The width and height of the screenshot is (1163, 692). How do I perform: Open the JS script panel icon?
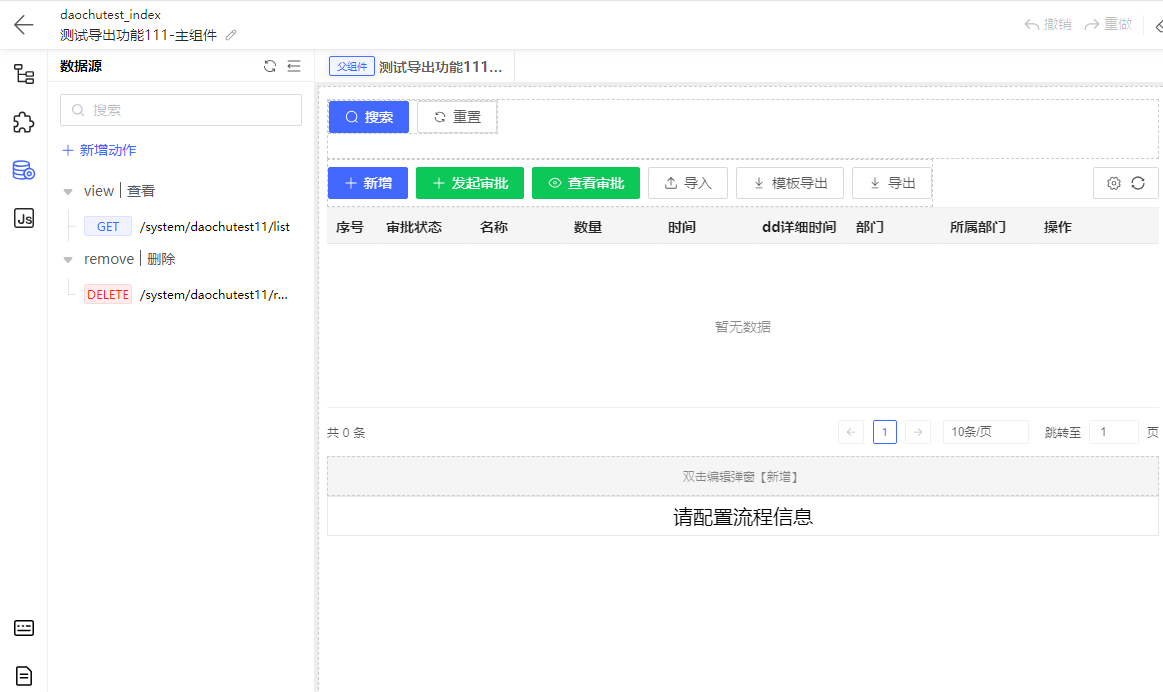[24, 218]
